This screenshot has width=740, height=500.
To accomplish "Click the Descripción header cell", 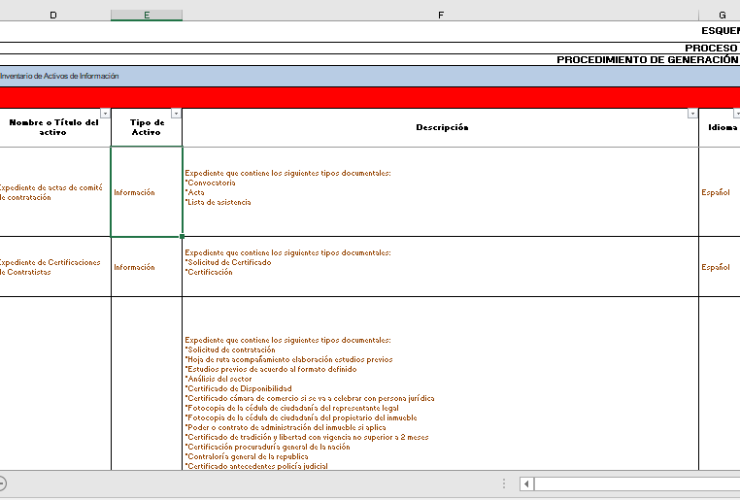I will point(440,127).
